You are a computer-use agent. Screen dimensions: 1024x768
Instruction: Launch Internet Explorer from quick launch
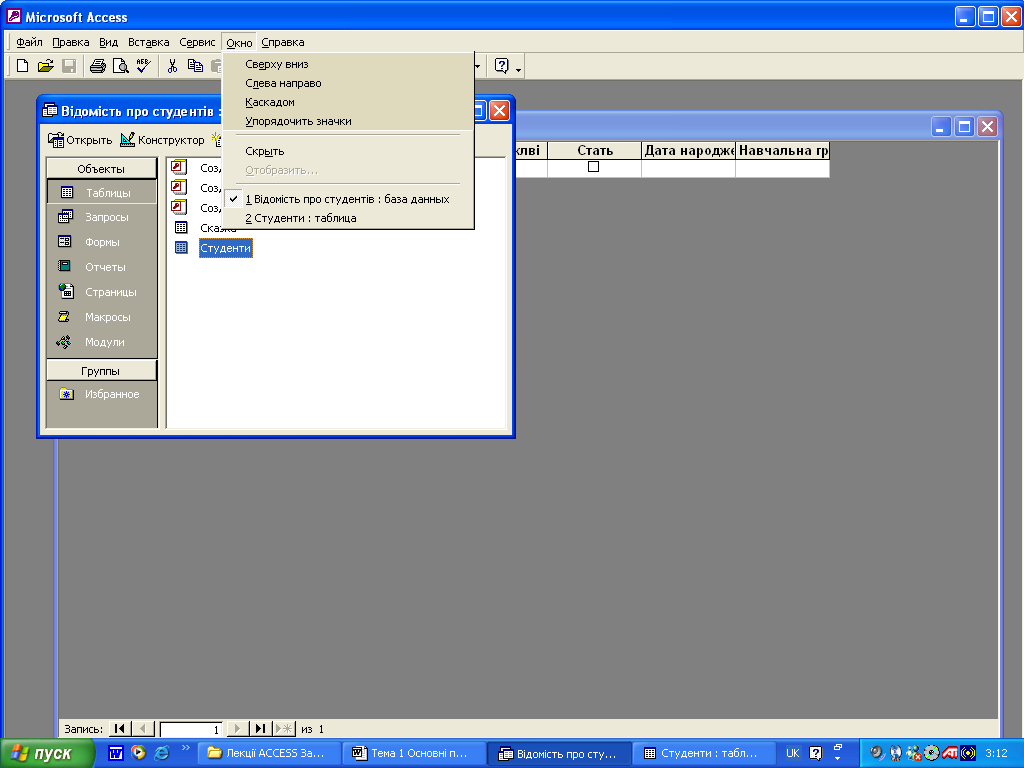(161, 753)
